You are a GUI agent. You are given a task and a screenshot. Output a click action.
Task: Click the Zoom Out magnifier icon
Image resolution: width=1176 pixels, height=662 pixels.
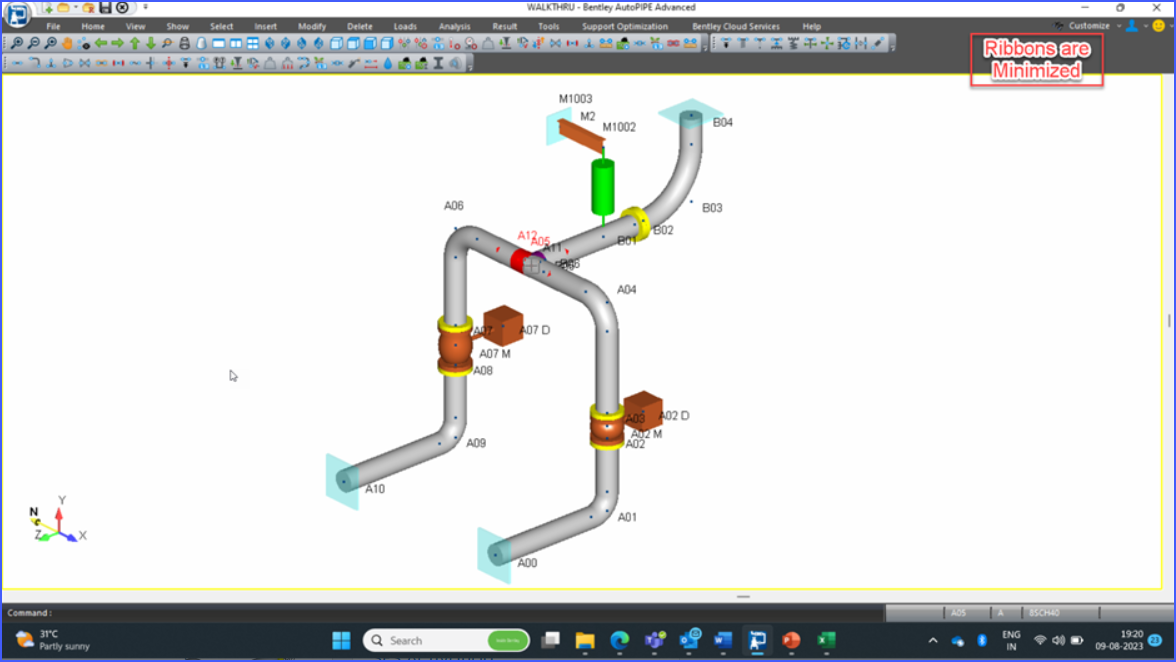34,43
